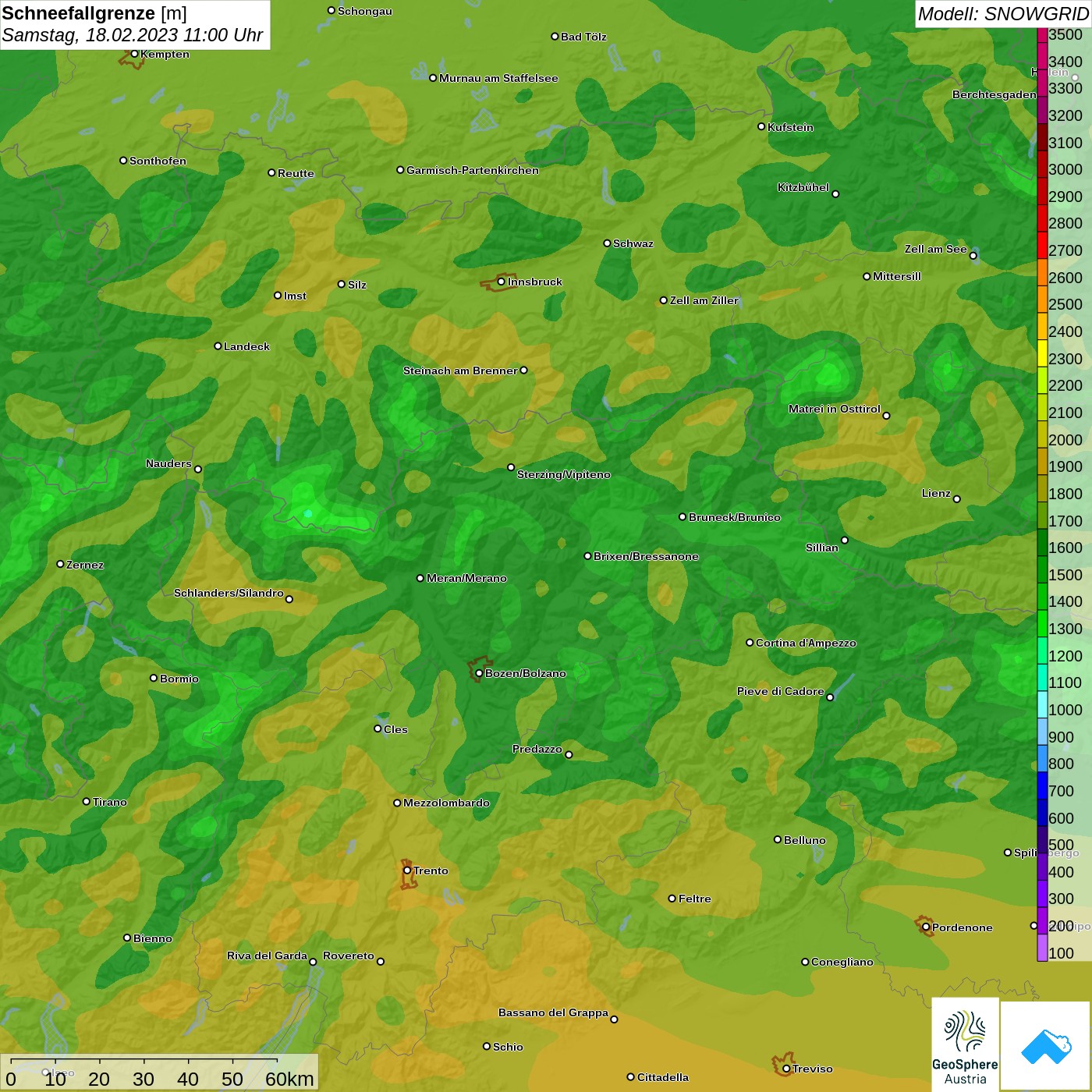Click the Reutte label
The height and width of the screenshot is (1092, 1092).
296,173
